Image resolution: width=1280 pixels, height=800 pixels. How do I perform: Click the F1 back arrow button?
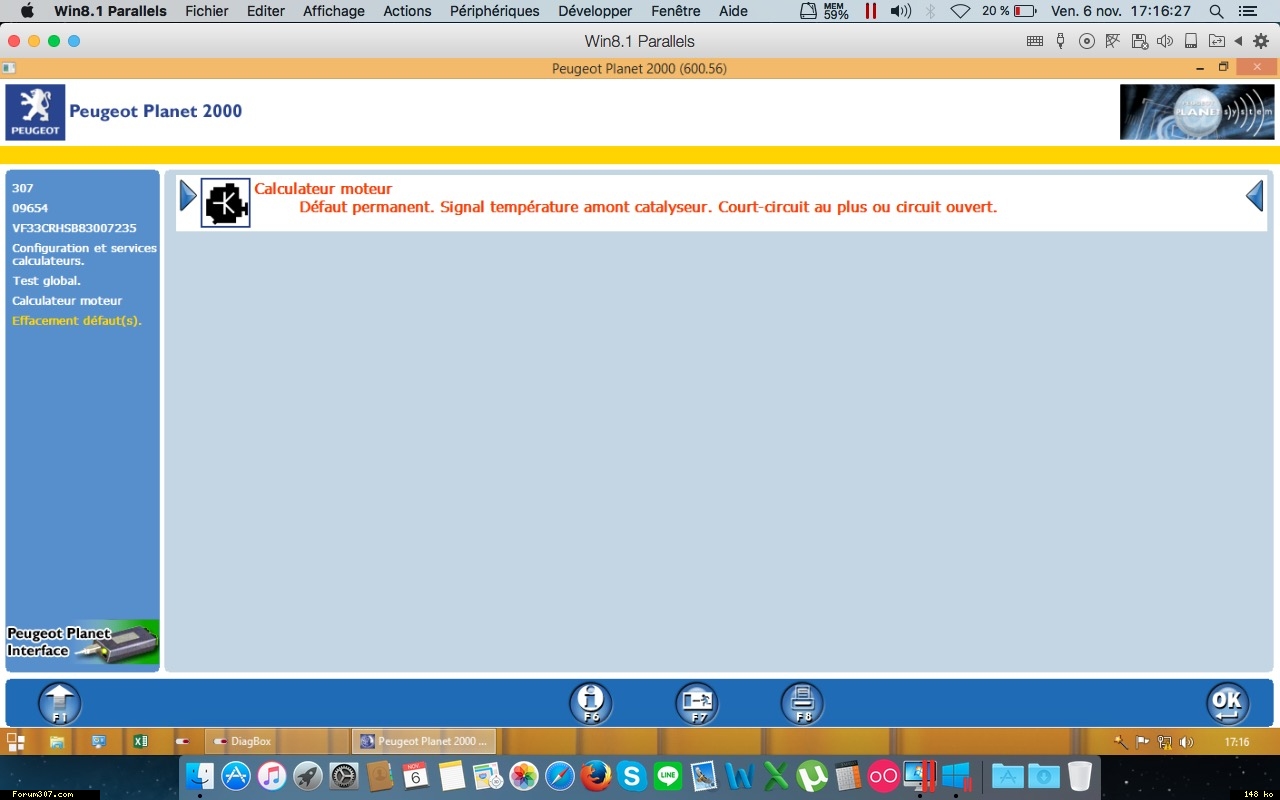pyautogui.click(x=60, y=703)
